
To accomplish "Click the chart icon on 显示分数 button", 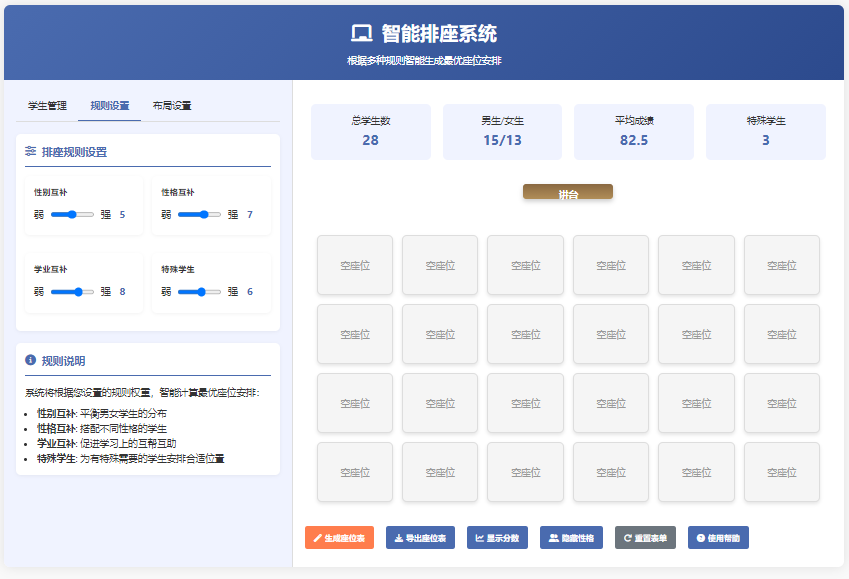I will coord(480,537).
